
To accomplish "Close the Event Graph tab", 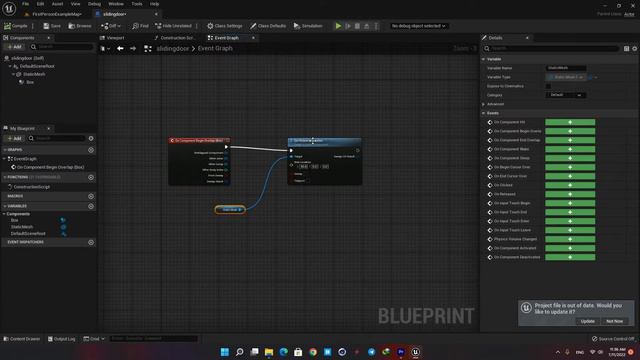I will pyautogui.click(x=253, y=38).
